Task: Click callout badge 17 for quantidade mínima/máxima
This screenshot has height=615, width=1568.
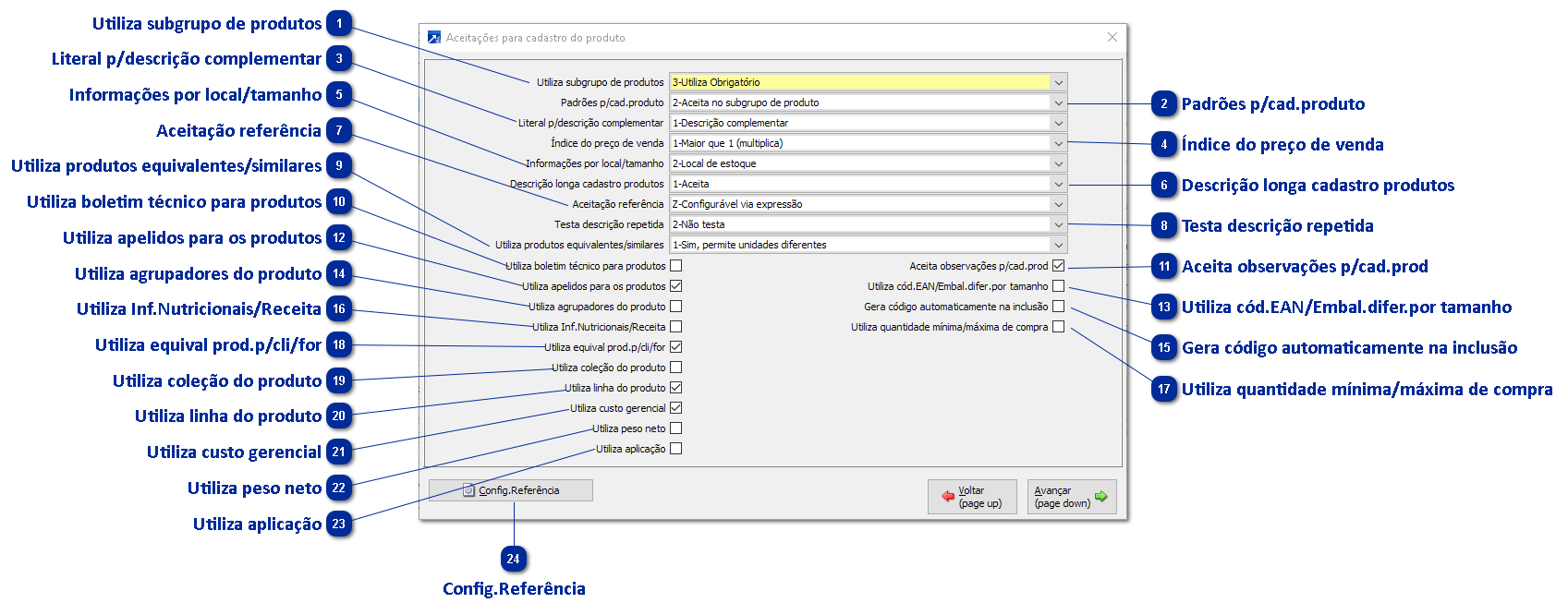Action: [x=1164, y=389]
